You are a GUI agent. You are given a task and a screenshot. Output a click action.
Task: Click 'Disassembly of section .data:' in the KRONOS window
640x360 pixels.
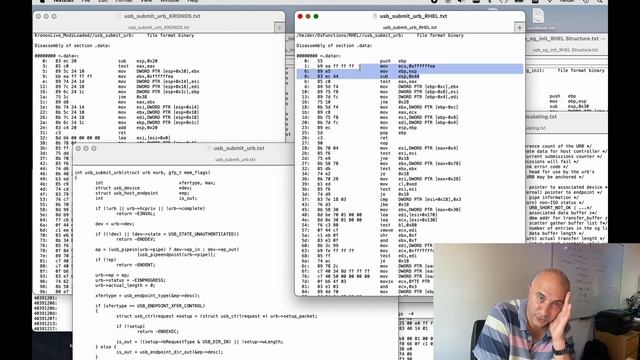[72, 46]
